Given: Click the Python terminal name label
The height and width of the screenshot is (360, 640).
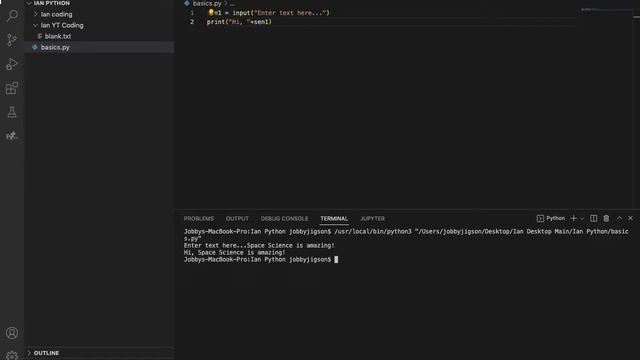Looking at the screenshot, I should pos(556,218).
